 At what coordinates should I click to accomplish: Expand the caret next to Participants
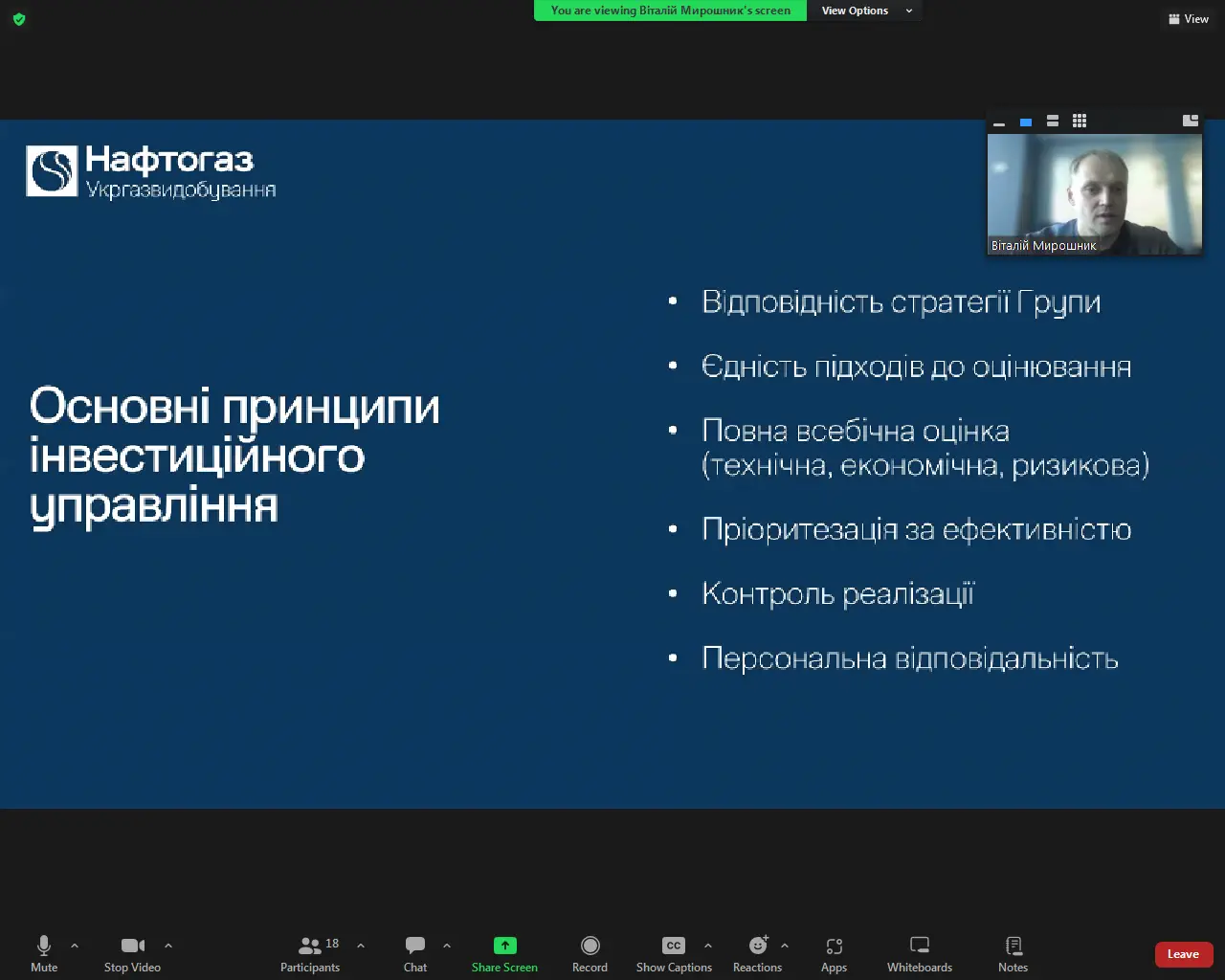tap(361, 946)
